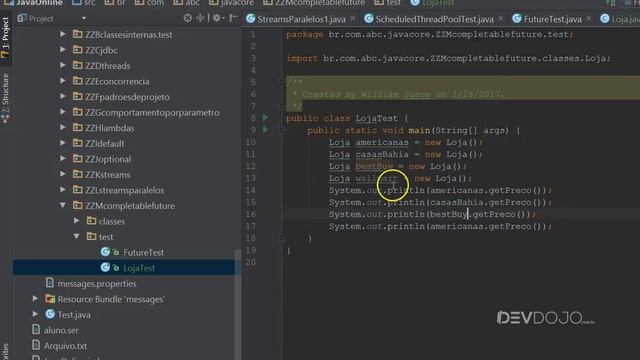Expand Resource Bundle 'messages'

[36, 299]
